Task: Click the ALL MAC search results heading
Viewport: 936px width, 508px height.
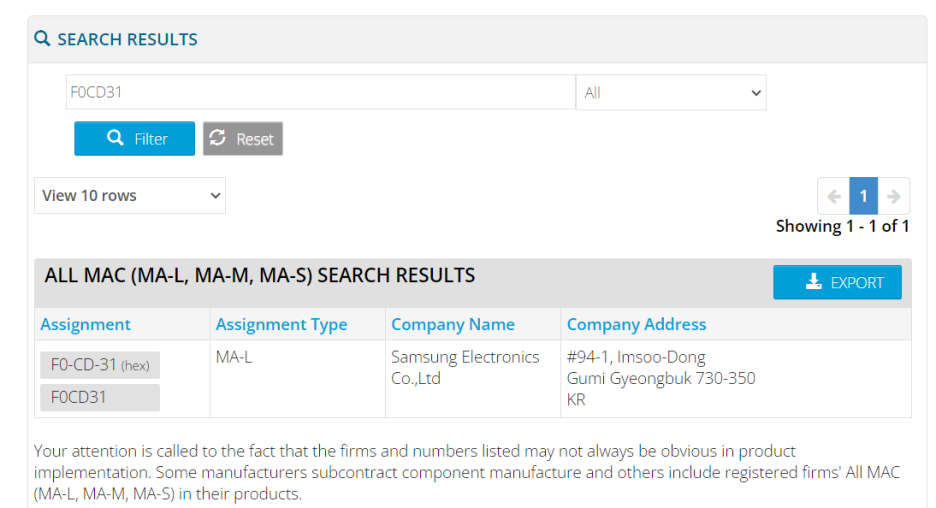Action: click(260, 275)
